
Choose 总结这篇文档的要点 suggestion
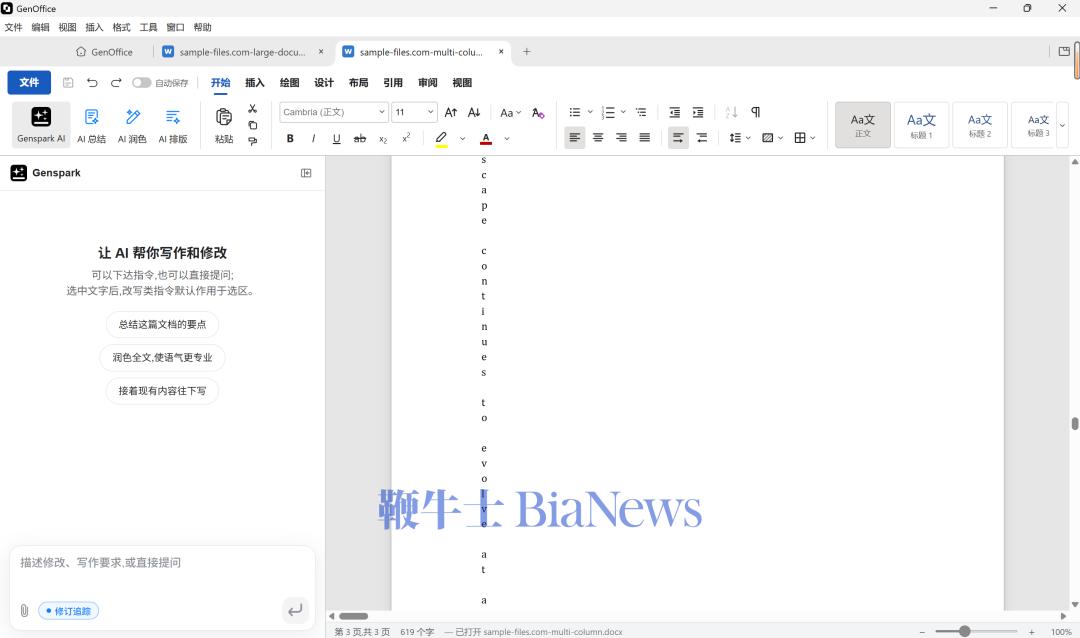pyautogui.click(x=162, y=325)
